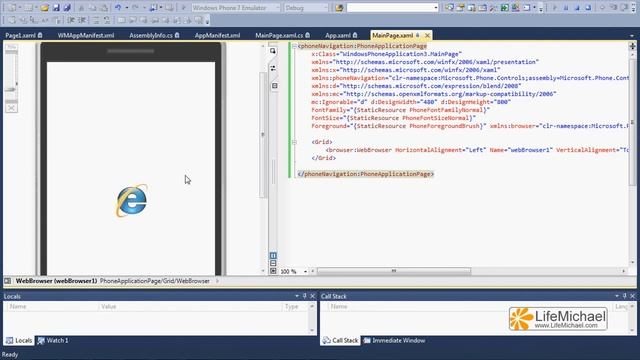The width and height of the screenshot is (640, 360).
Task: Switch to the App.xaml tab
Action: 341,36
